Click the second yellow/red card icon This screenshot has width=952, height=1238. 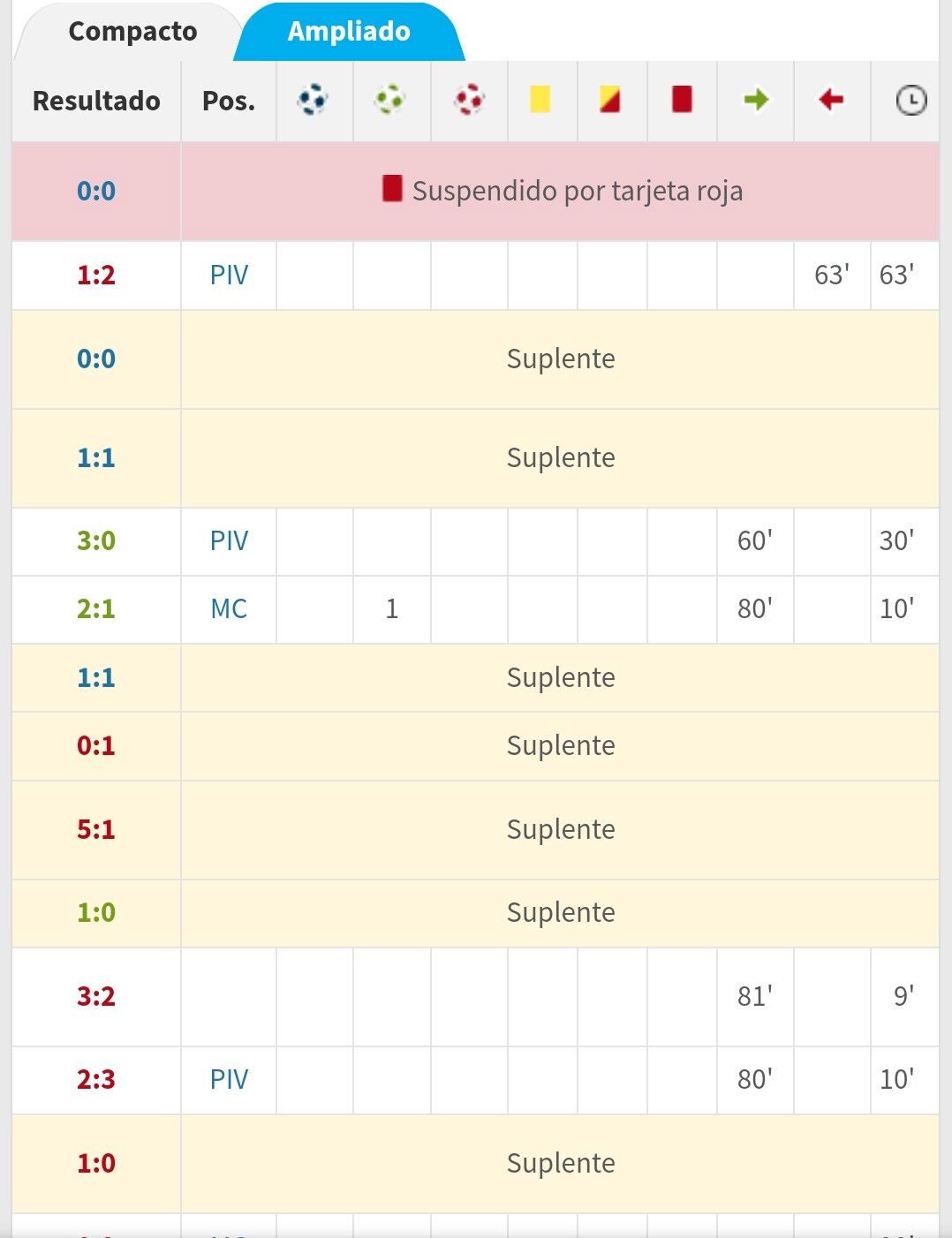(609, 99)
